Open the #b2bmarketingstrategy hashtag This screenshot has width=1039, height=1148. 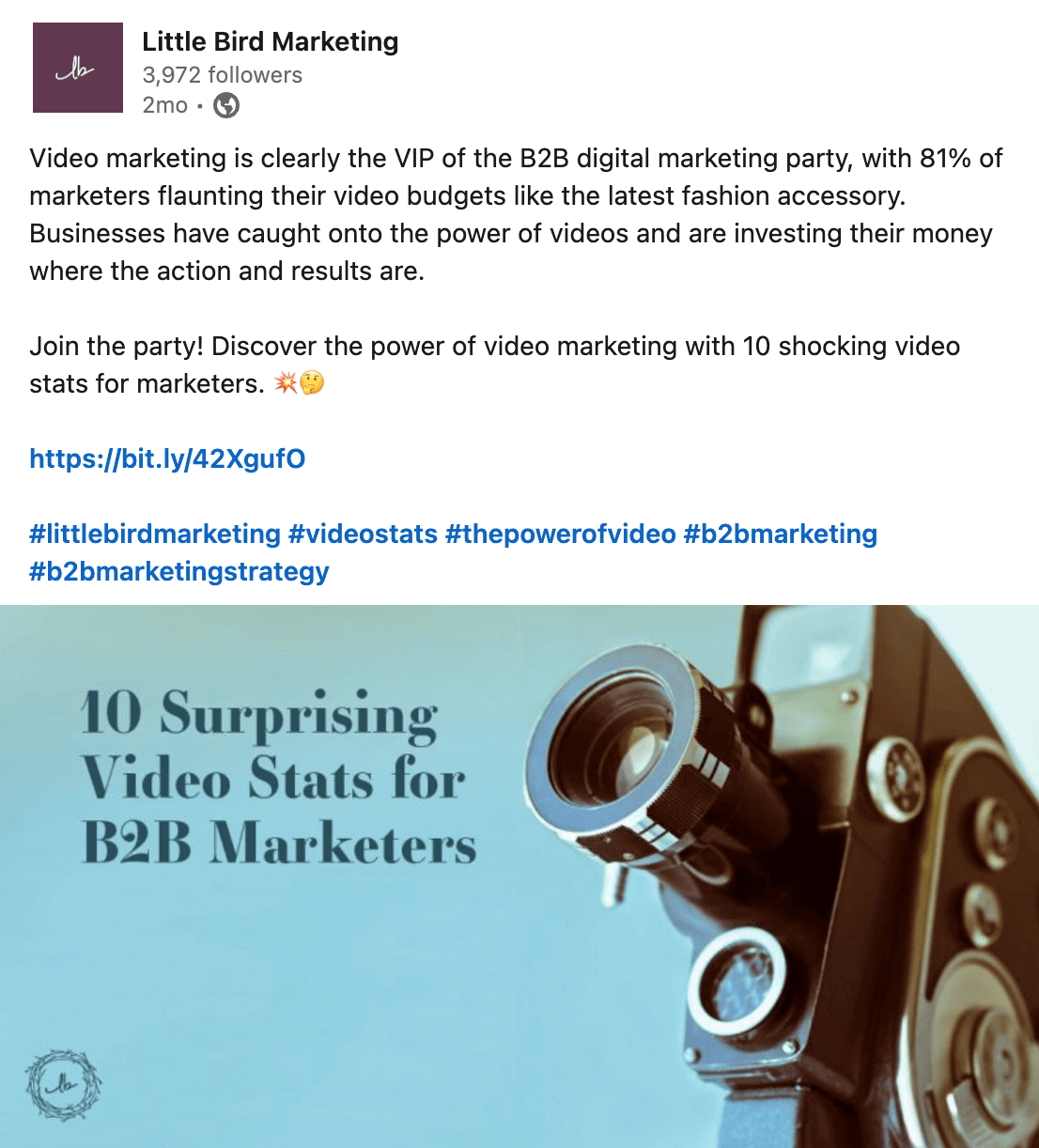[x=178, y=571]
